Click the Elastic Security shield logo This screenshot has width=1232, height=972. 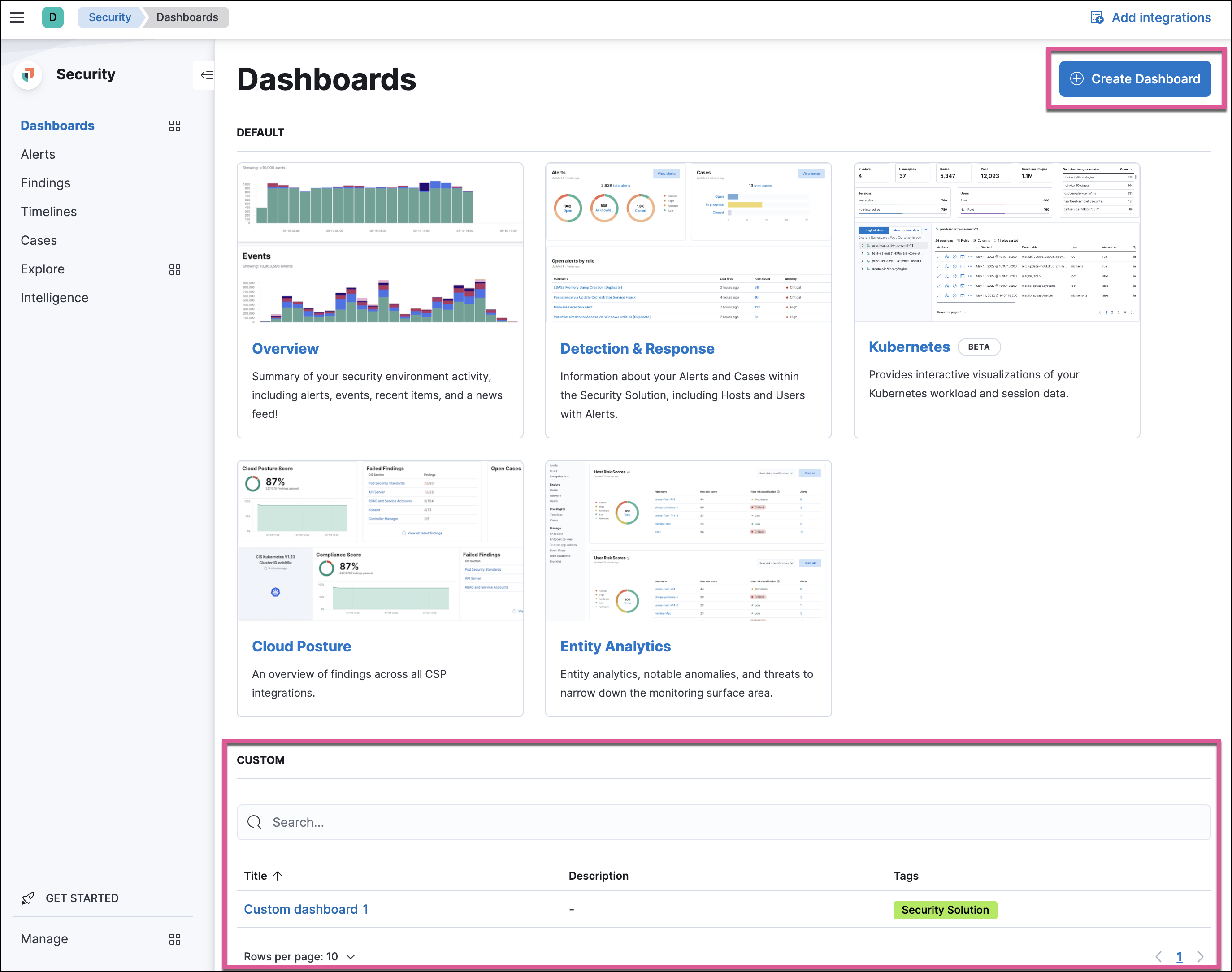pyautogui.click(x=27, y=74)
